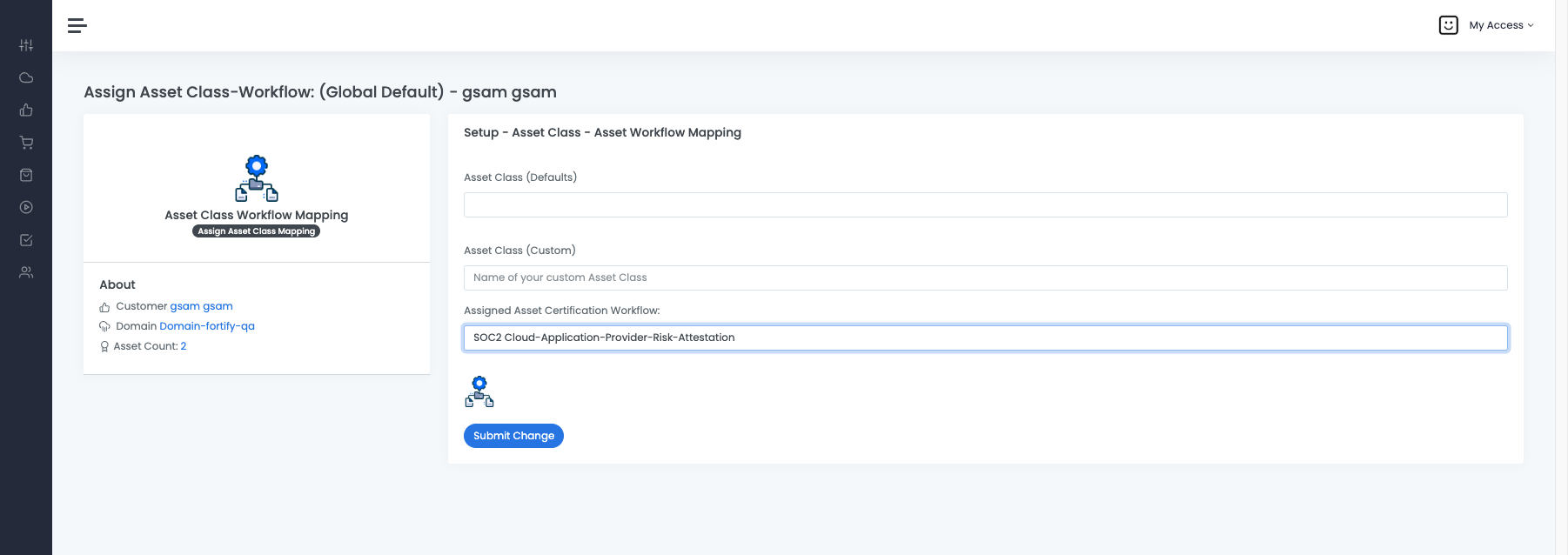Expand the My Access dropdown
1568x555 pixels.
pyautogui.click(x=1501, y=25)
